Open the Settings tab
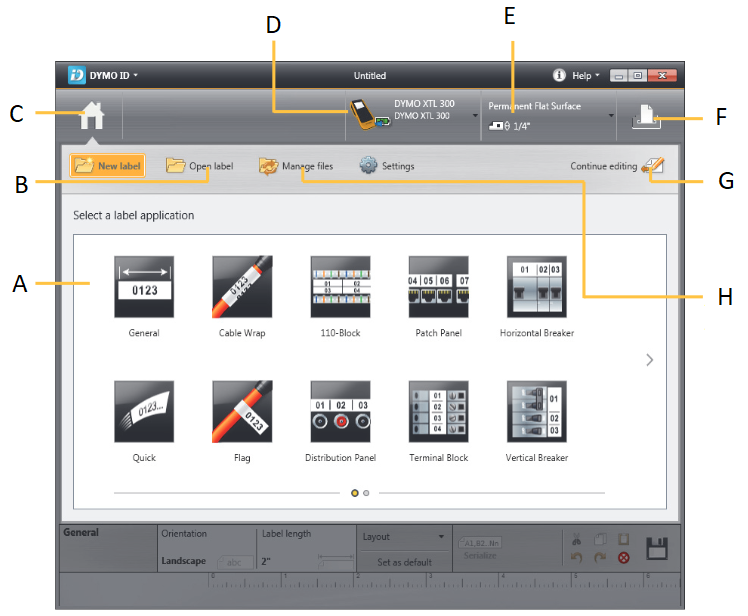Viewport: 748px width, 616px height. coord(387,166)
